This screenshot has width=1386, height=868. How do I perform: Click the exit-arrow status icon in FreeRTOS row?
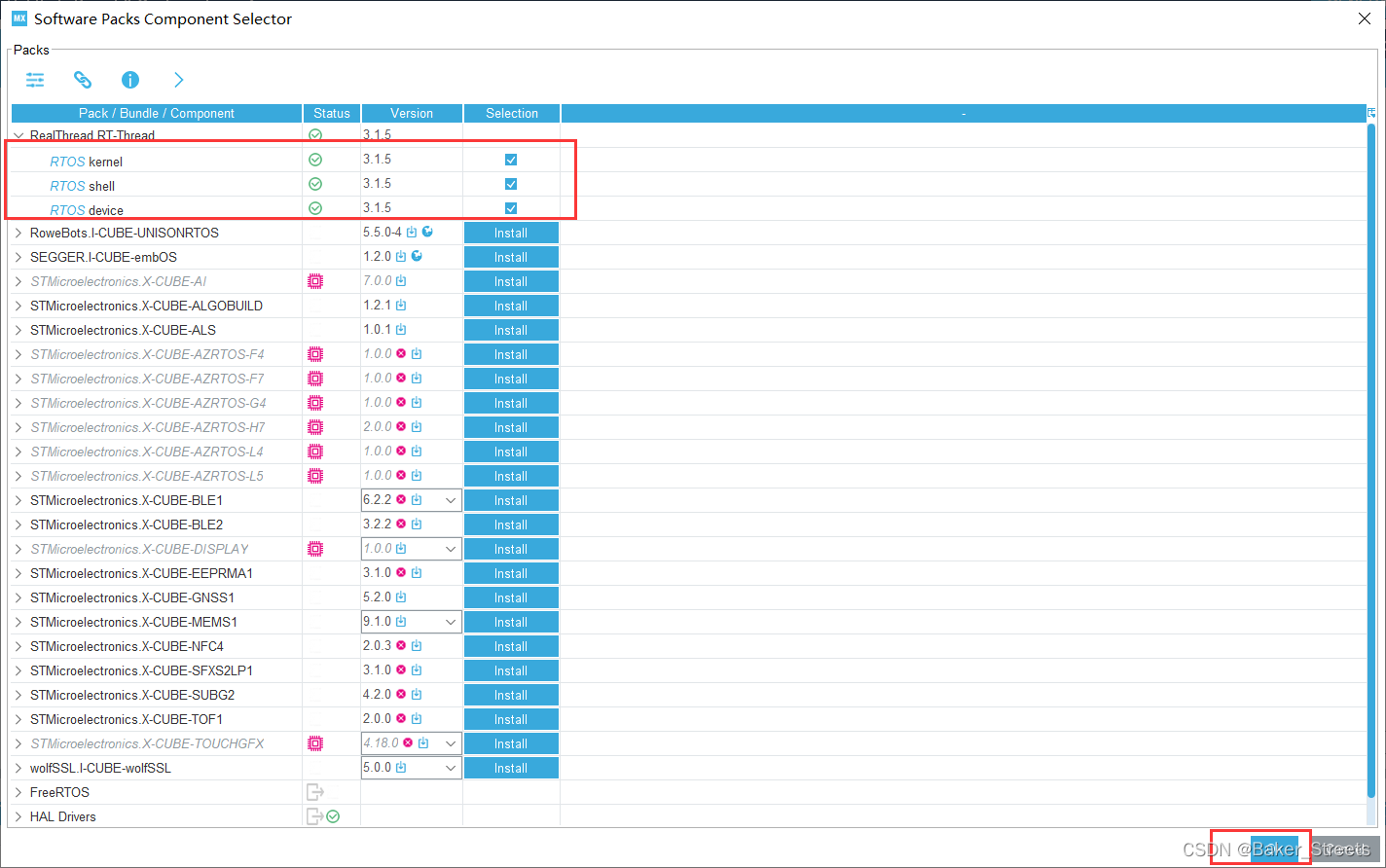314,792
